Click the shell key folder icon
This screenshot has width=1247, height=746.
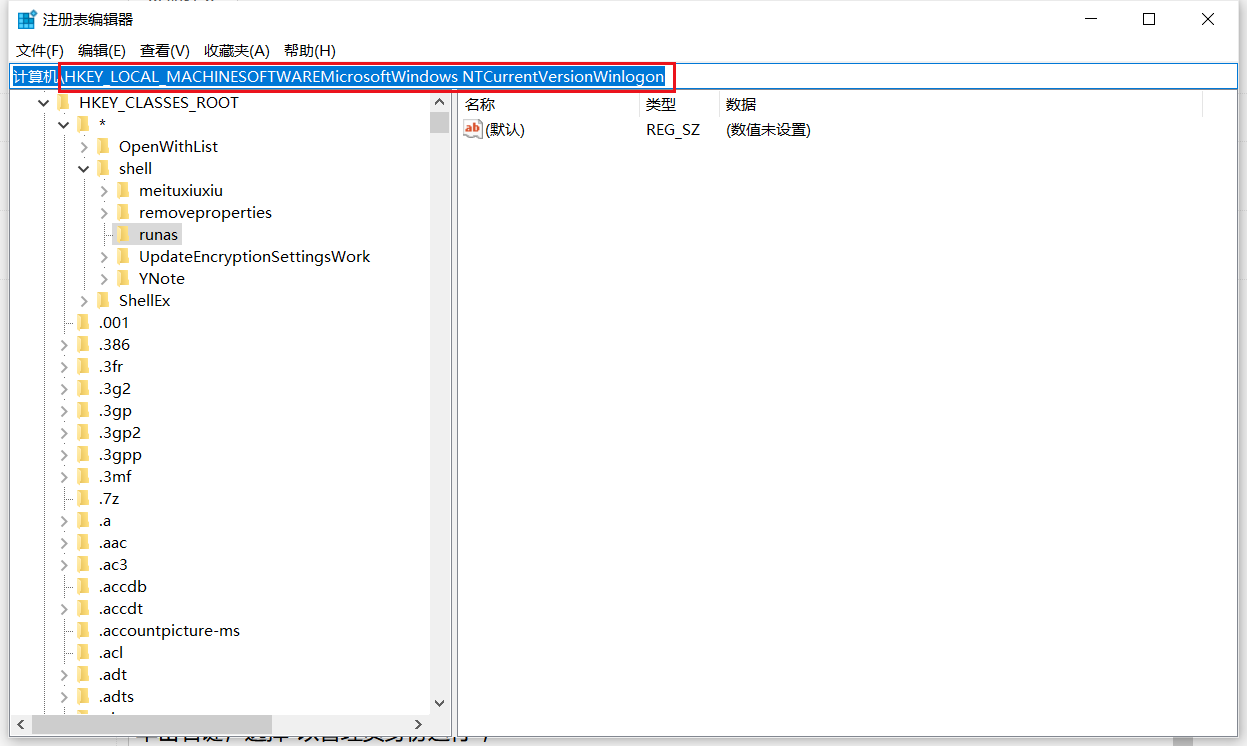coord(104,167)
